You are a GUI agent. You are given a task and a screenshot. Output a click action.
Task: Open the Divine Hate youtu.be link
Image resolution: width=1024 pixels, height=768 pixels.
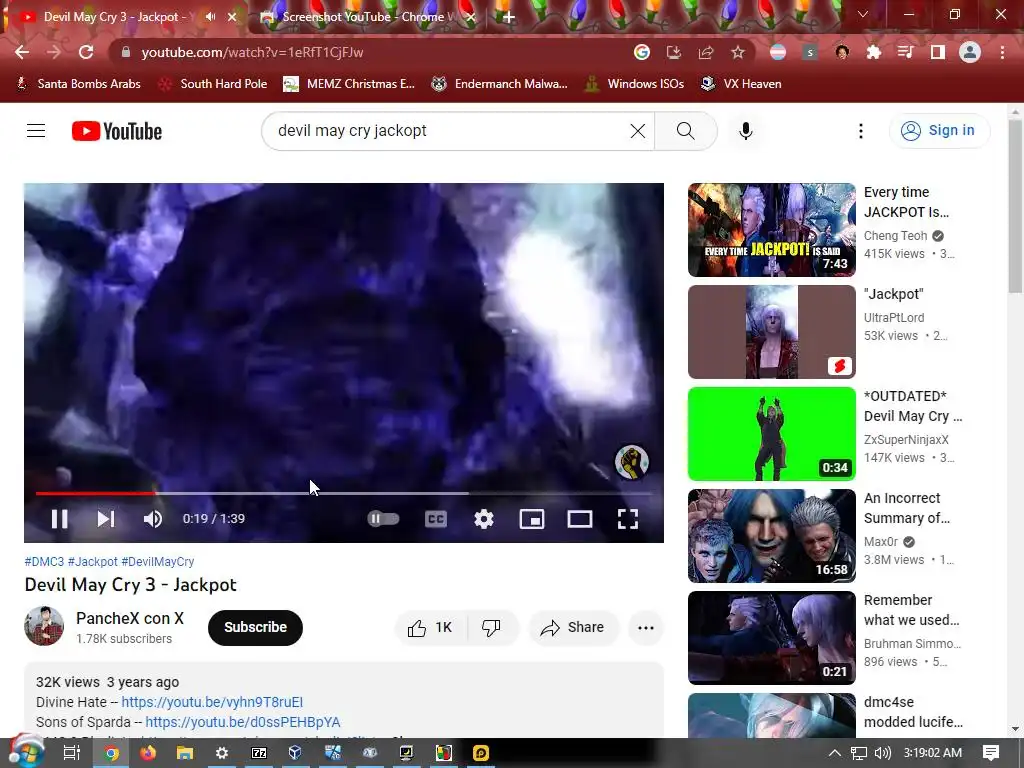click(x=212, y=702)
